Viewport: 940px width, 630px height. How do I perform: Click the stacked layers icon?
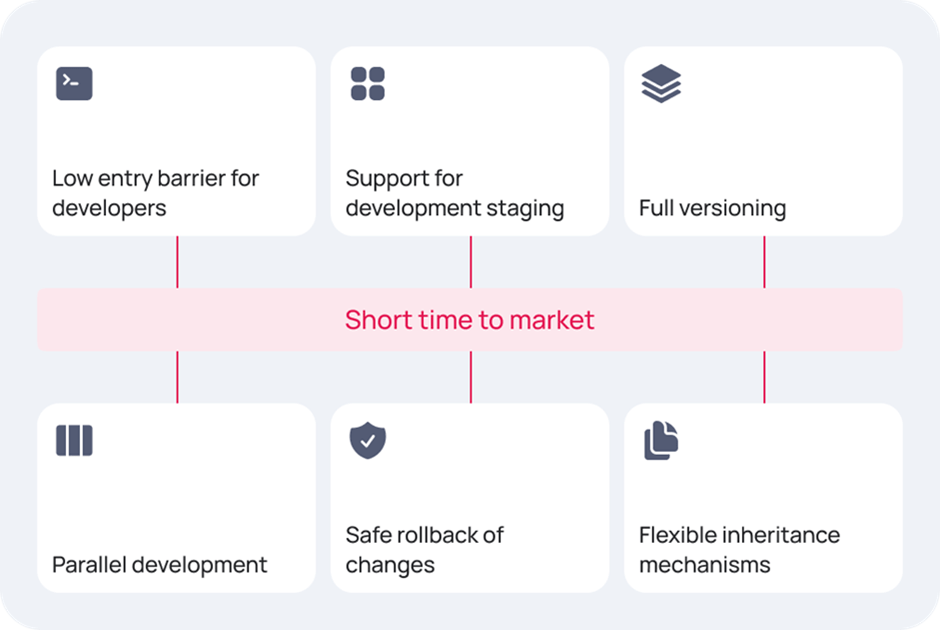[x=661, y=83]
